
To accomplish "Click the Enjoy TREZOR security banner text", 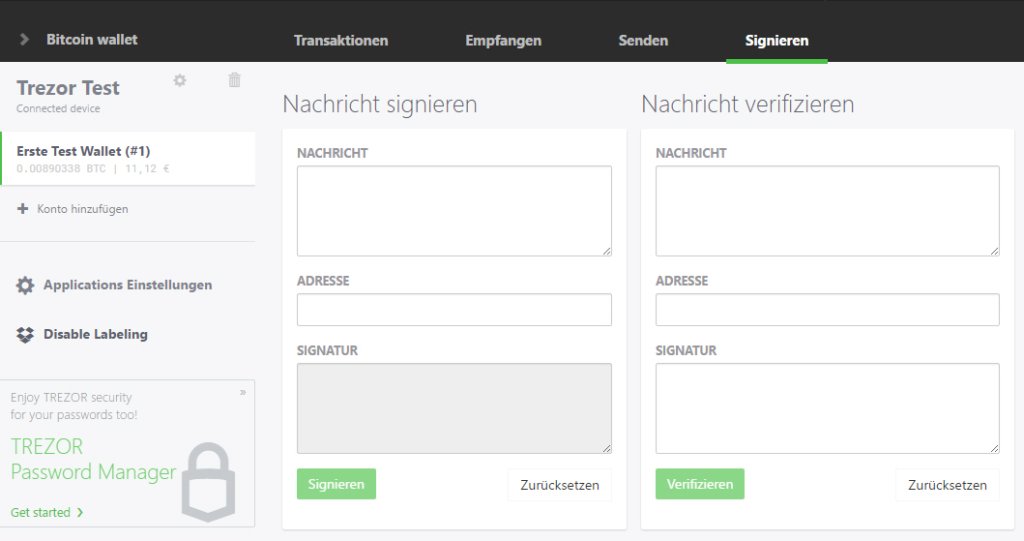I will pos(74,406).
